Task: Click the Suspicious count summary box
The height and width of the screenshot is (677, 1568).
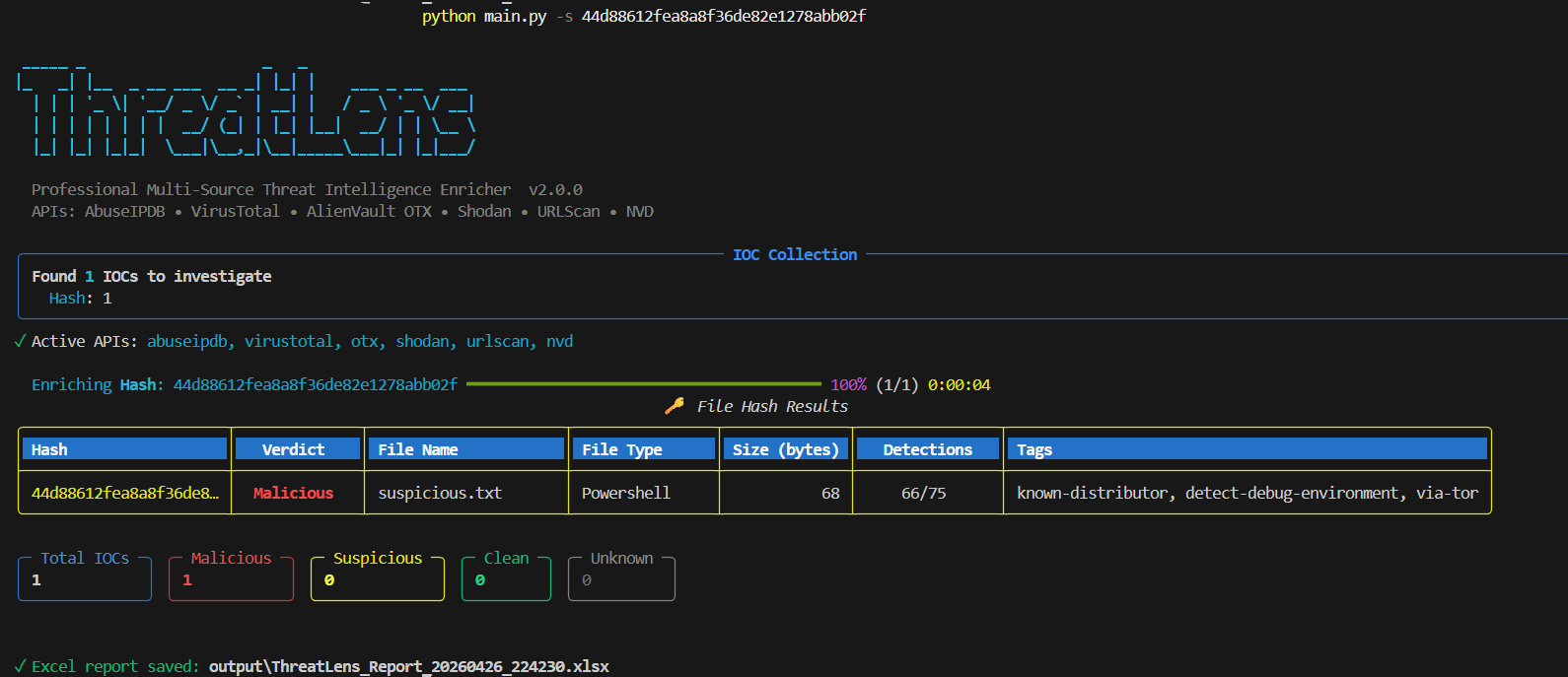Action: point(378,576)
